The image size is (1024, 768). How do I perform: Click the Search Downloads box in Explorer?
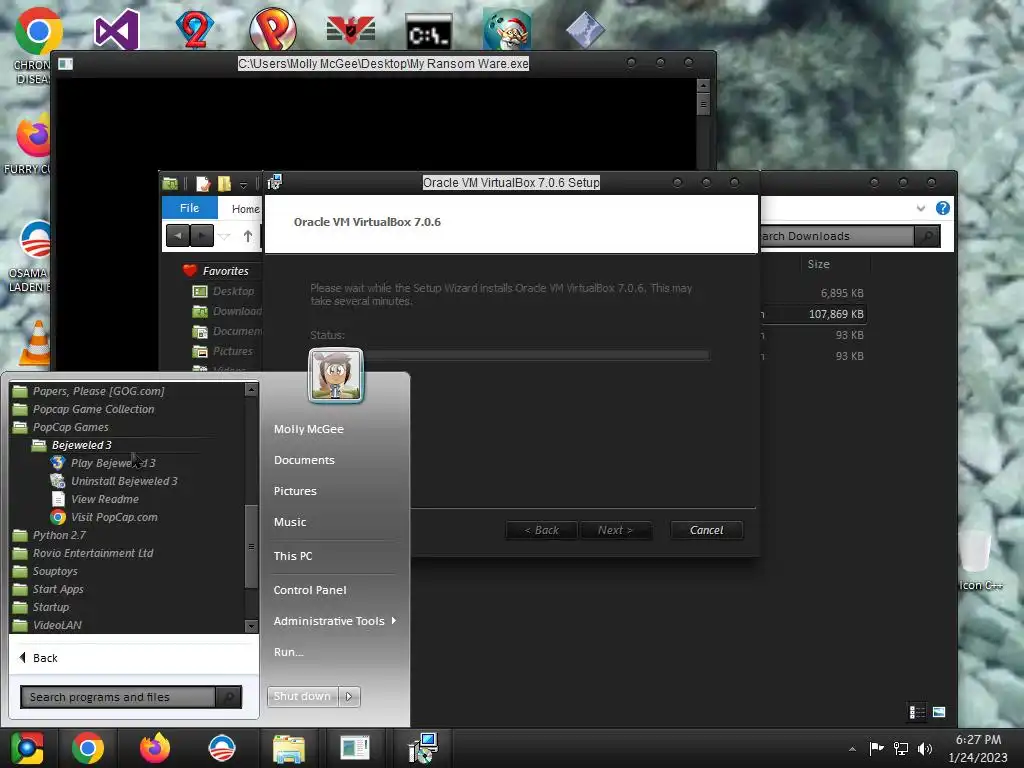837,236
